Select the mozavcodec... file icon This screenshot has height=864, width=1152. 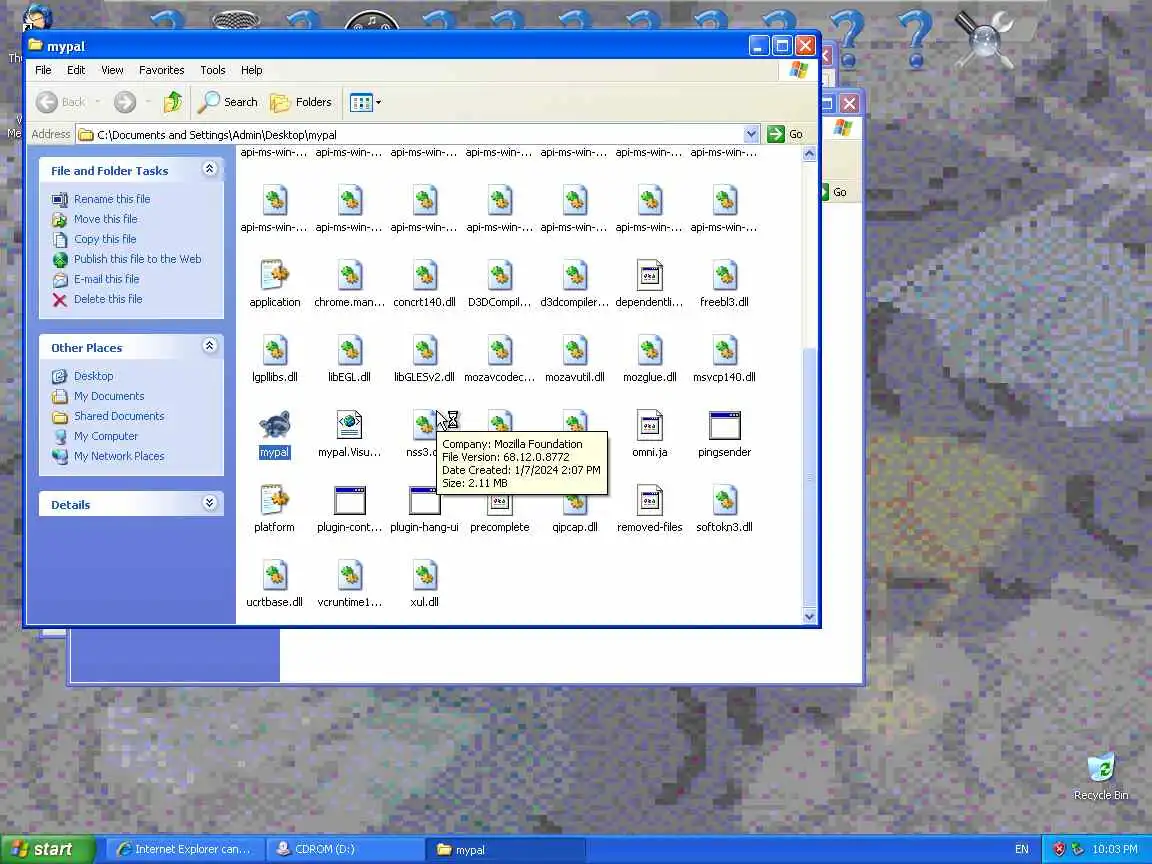(x=500, y=350)
